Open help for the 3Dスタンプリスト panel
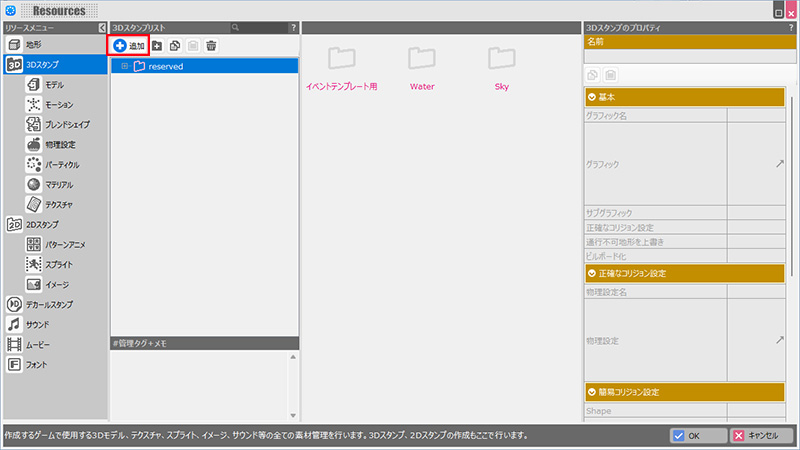Screen dimensions: 800x450 [293, 28]
